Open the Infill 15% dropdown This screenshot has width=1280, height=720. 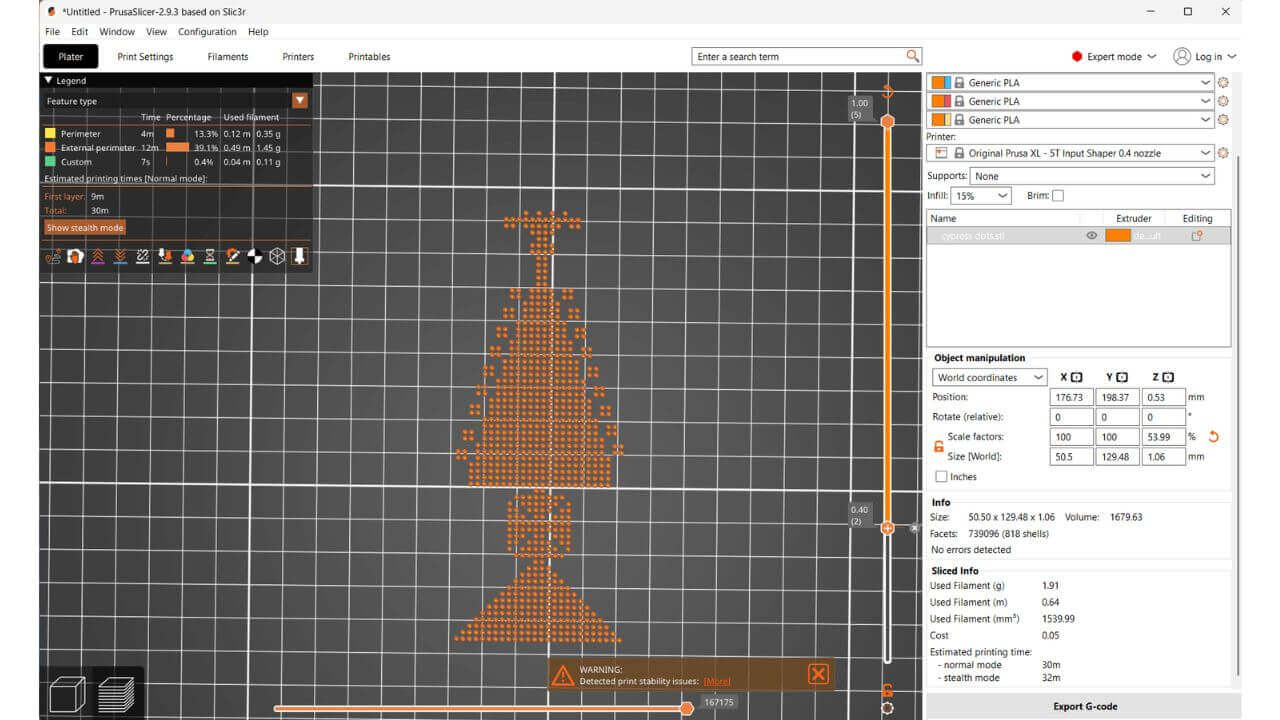(980, 196)
